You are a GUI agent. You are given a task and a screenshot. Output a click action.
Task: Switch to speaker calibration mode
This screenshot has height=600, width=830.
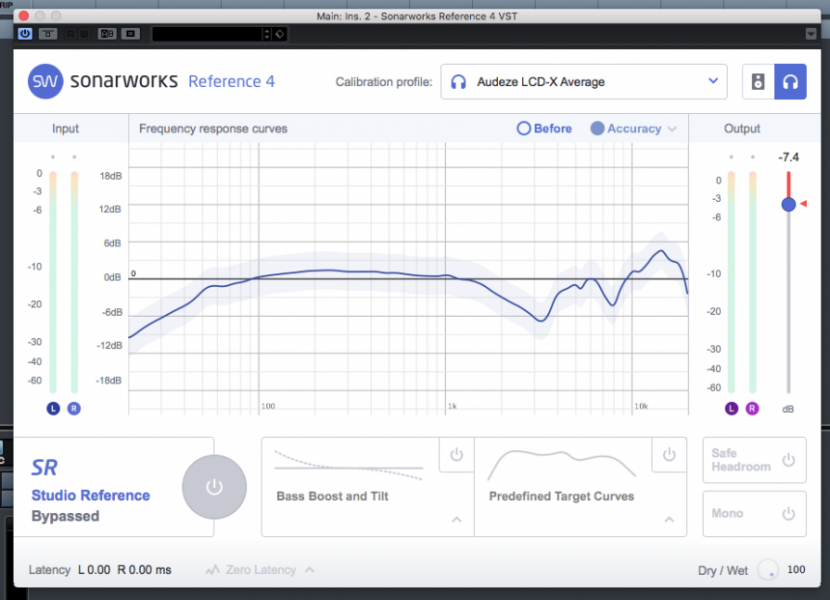tap(758, 82)
